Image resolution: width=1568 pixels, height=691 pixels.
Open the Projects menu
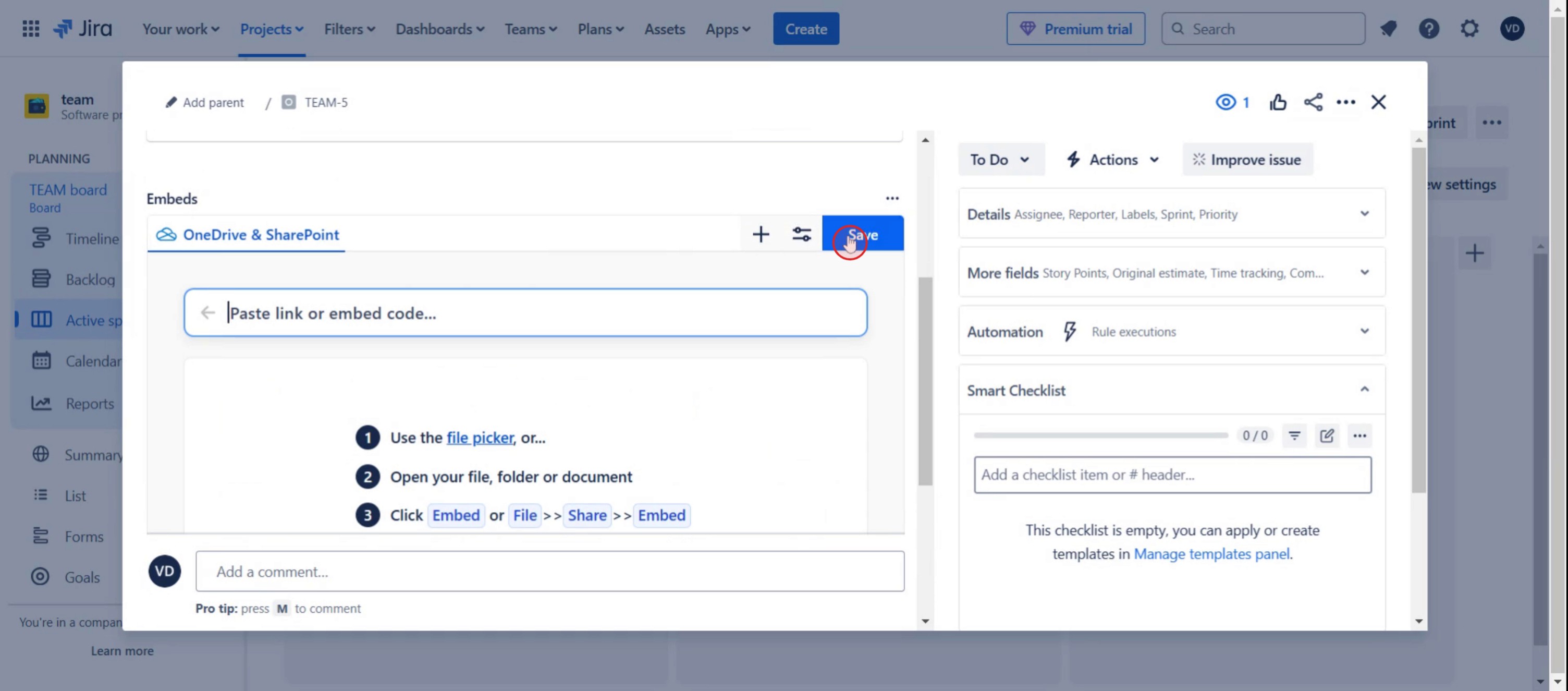pos(272,29)
